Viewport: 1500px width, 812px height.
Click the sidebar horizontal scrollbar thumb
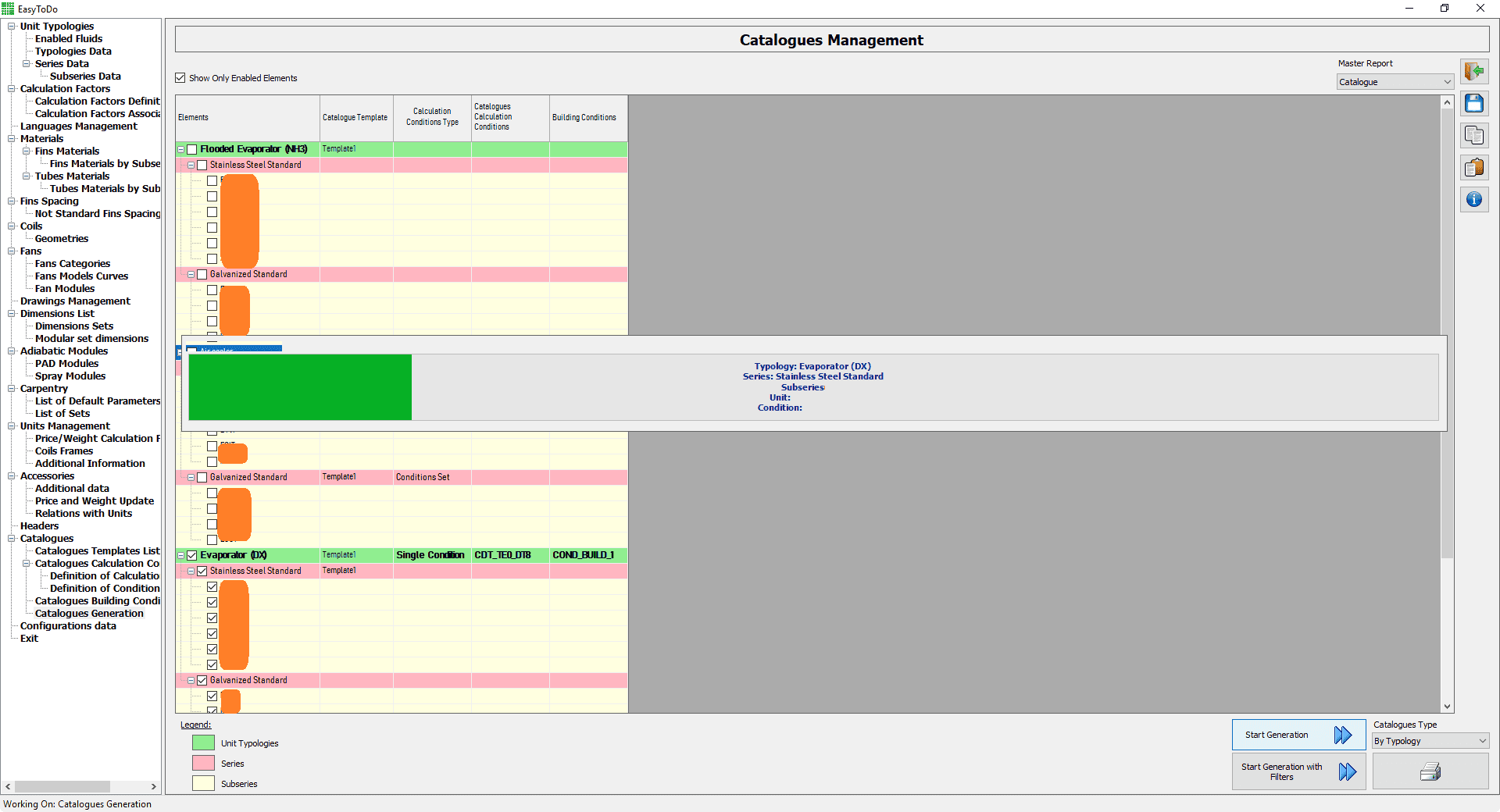(62, 786)
